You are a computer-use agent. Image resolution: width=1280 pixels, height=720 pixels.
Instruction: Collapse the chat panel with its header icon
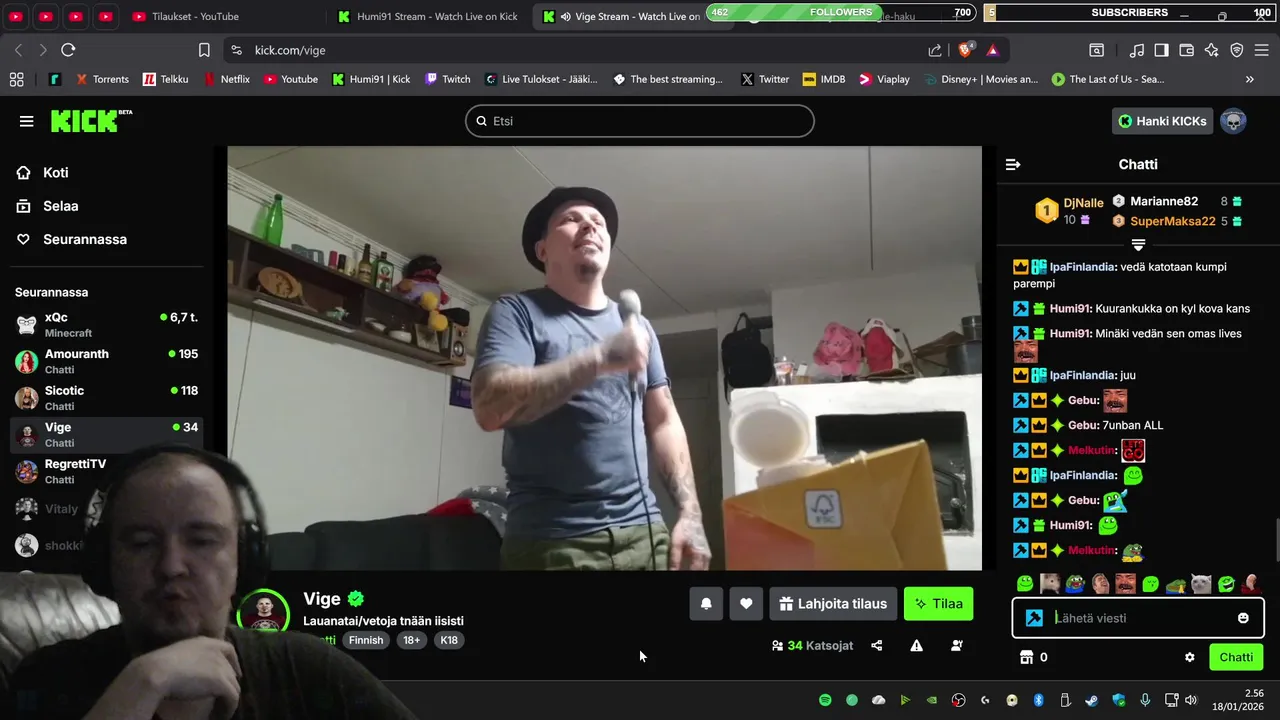(1013, 164)
